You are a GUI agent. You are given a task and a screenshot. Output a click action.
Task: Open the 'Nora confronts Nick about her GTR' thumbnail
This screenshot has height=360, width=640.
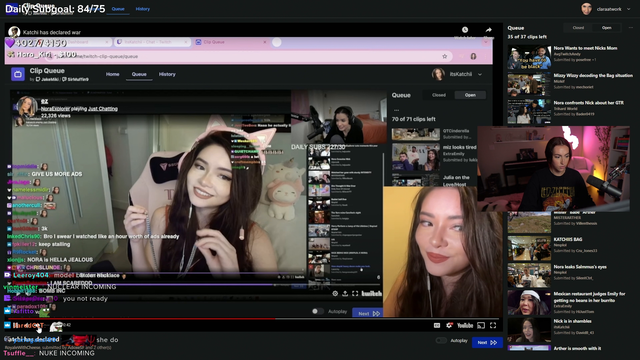[x=529, y=112]
